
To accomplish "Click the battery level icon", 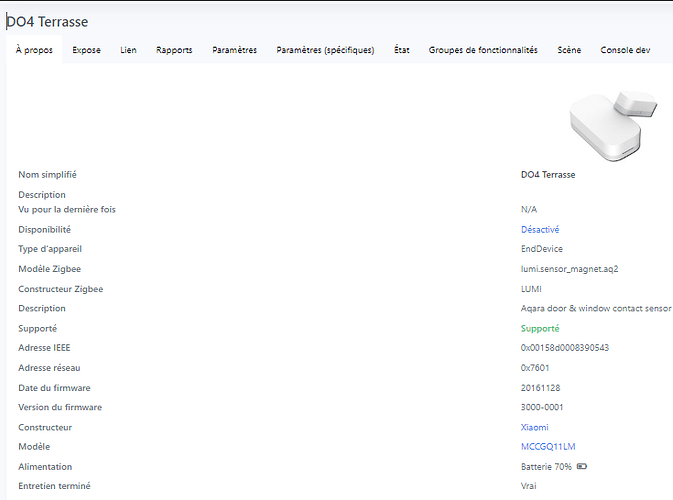I will (x=582, y=467).
